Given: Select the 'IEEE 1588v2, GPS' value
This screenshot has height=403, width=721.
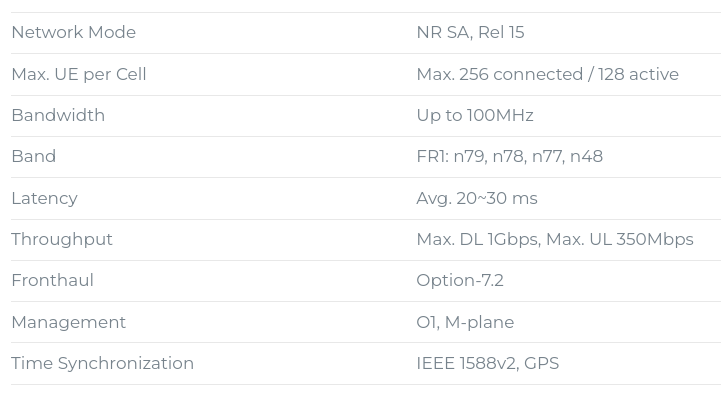Looking at the screenshot, I should (488, 363).
